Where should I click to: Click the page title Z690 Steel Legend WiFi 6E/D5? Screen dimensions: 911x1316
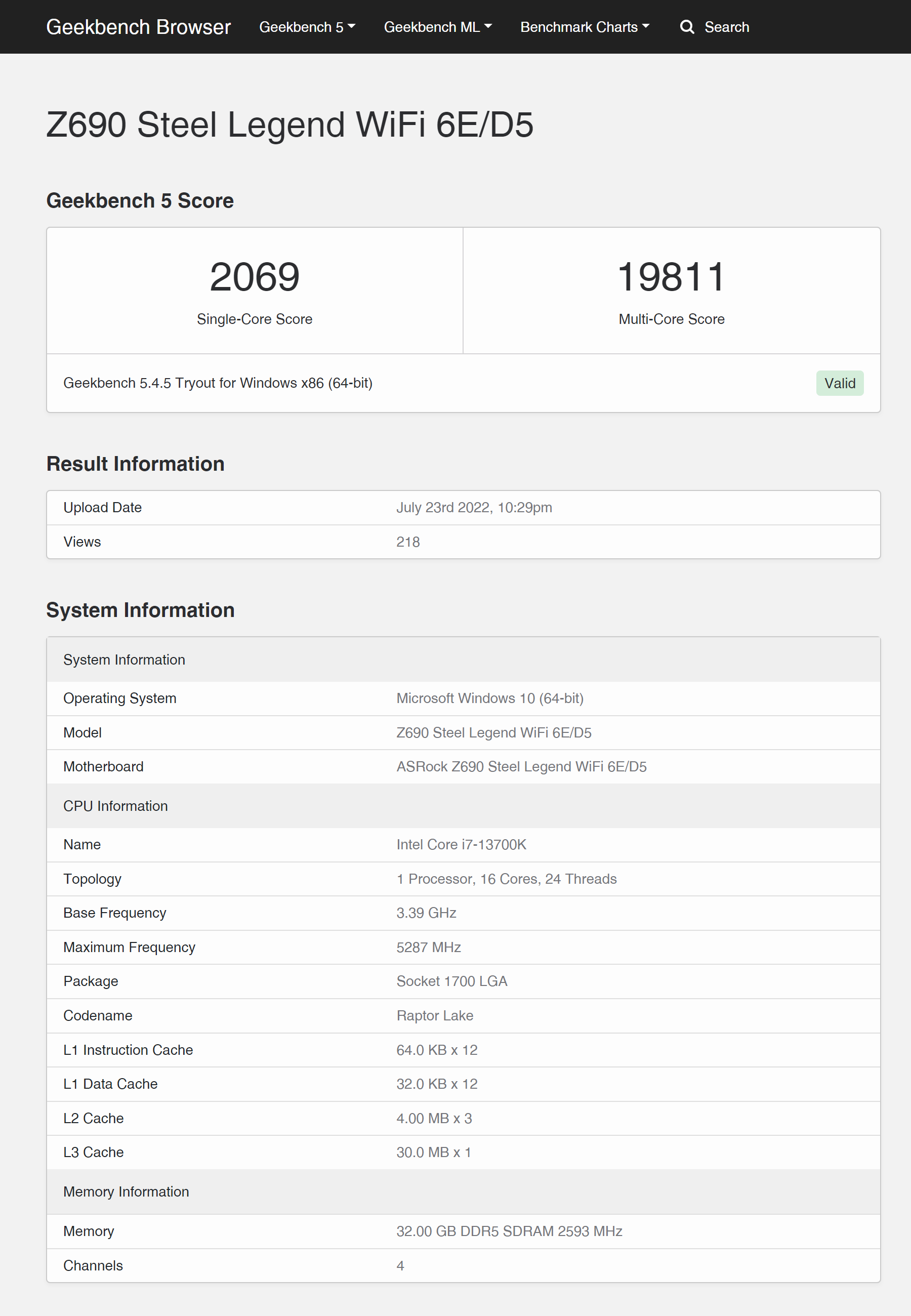(x=290, y=125)
